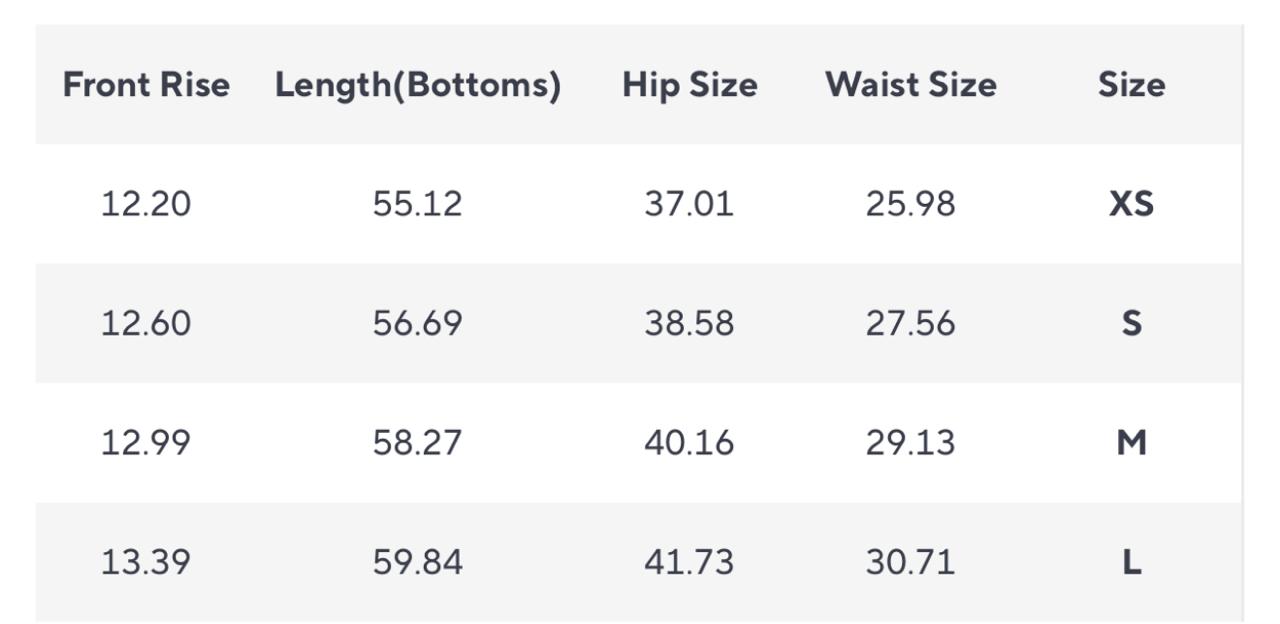
Task: Click hip size value 41.73
Action: pyautogui.click(x=689, y=562)
